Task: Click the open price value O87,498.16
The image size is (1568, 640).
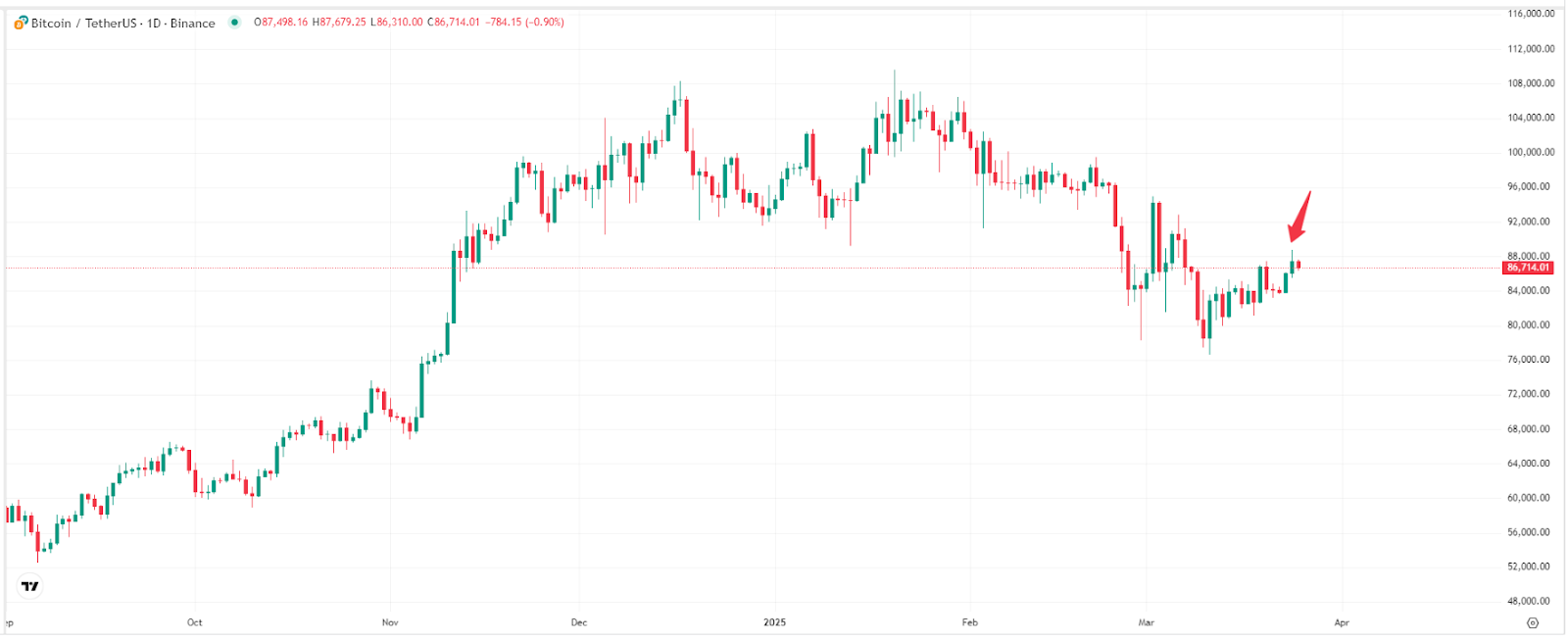Action: [x=281, y=23]
